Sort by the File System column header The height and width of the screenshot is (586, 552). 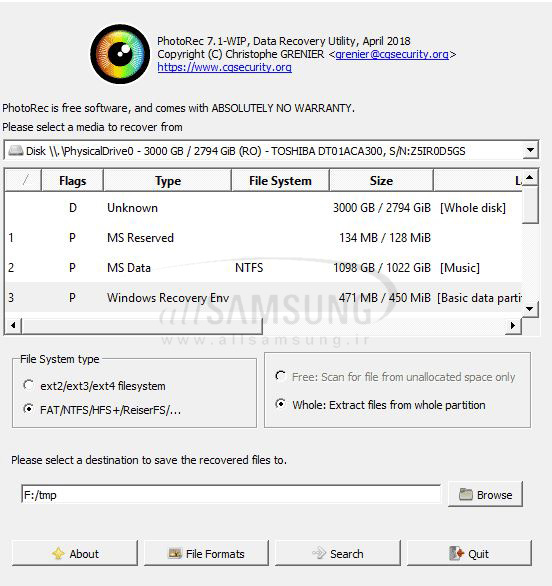point(280,181)
